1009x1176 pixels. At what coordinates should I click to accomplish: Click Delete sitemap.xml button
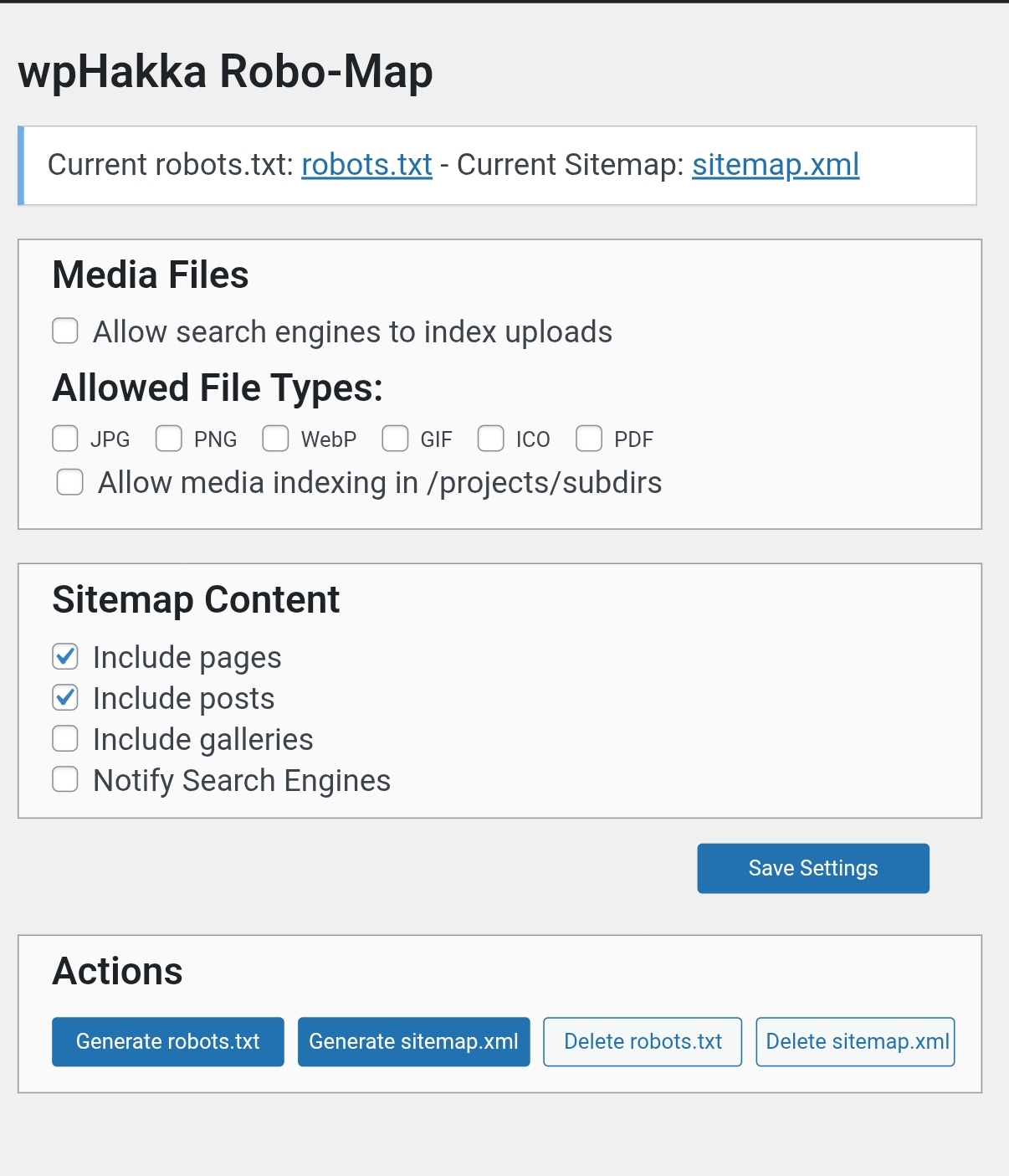(855, 1042)
